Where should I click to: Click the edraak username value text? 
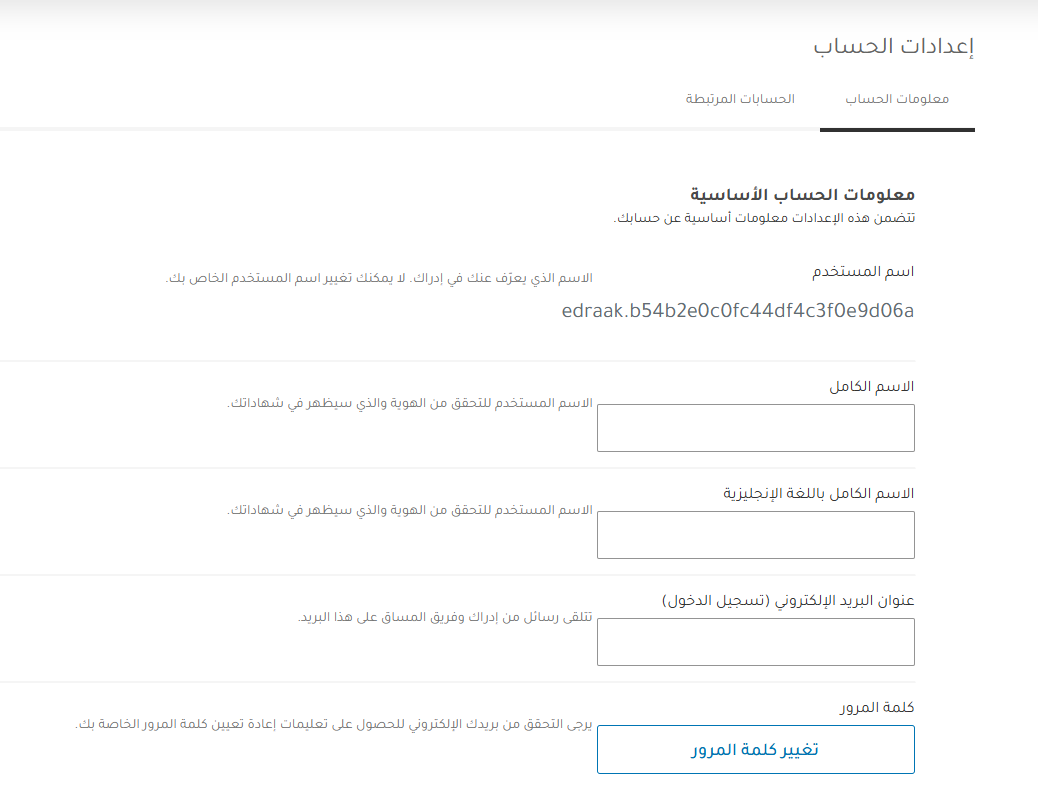(x=738, y=311)
